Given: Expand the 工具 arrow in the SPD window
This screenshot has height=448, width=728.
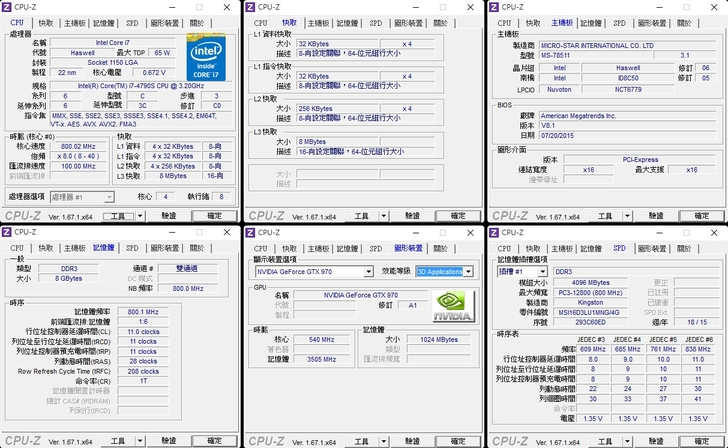Looking at the screenshot, I should (627, 441).
